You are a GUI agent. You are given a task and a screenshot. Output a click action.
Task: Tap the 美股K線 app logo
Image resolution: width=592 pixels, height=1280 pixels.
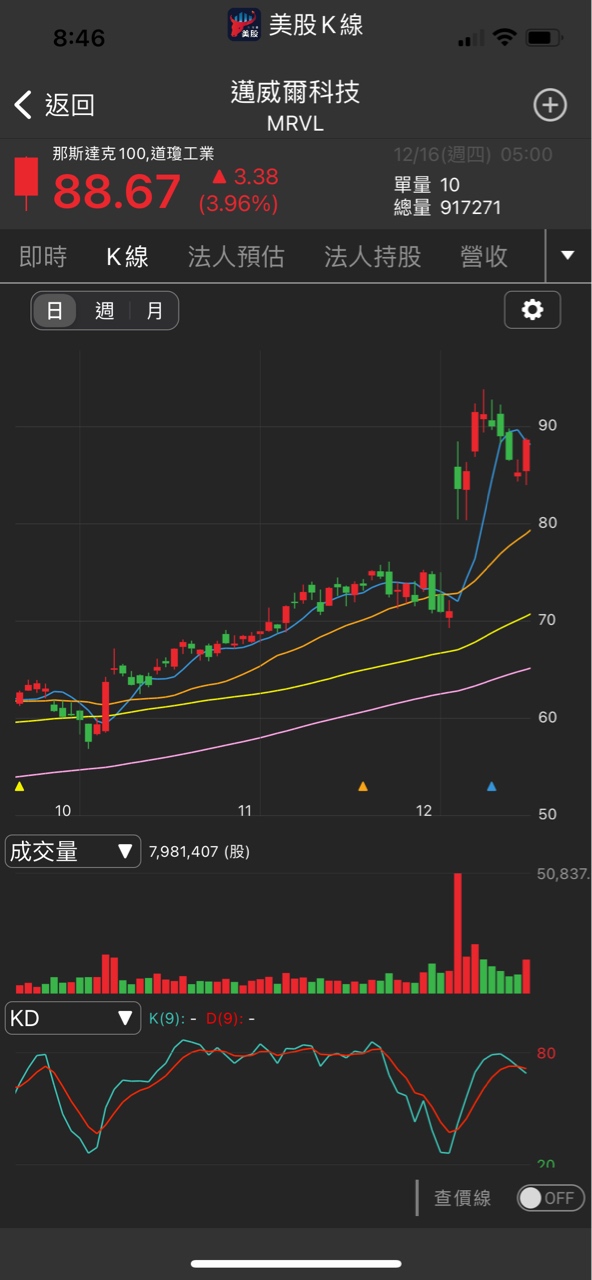pyautogui.click(x=244, y=25)
